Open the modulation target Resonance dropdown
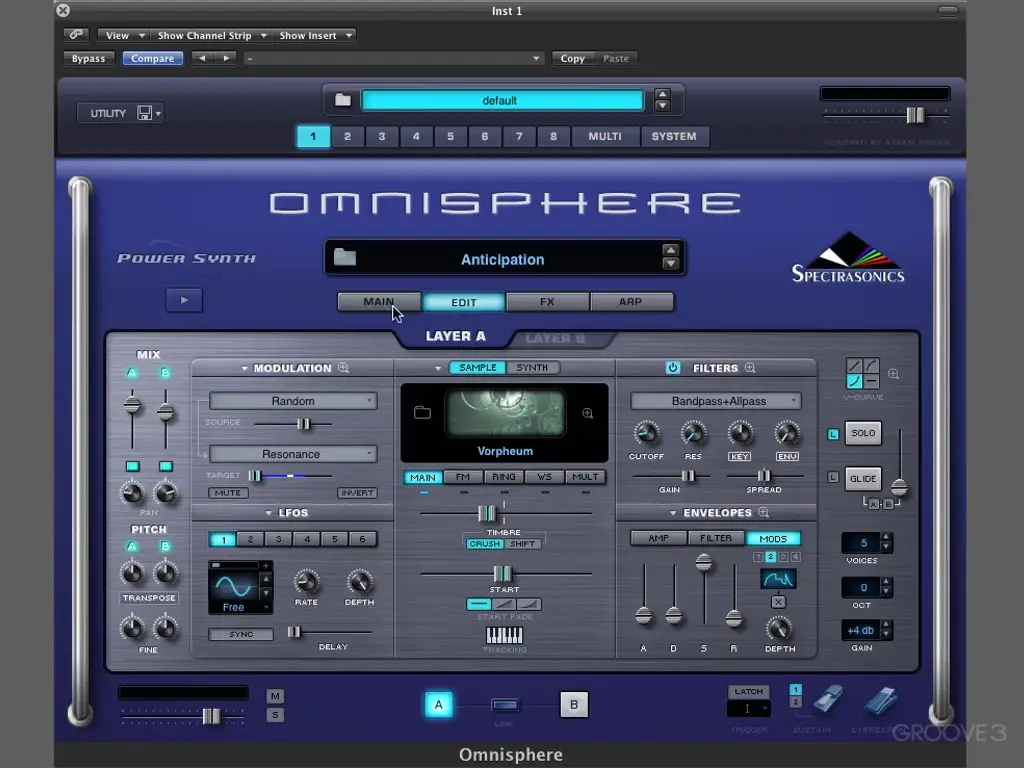The width and height of the screenshot is (1024, 768). coord(293,454)
